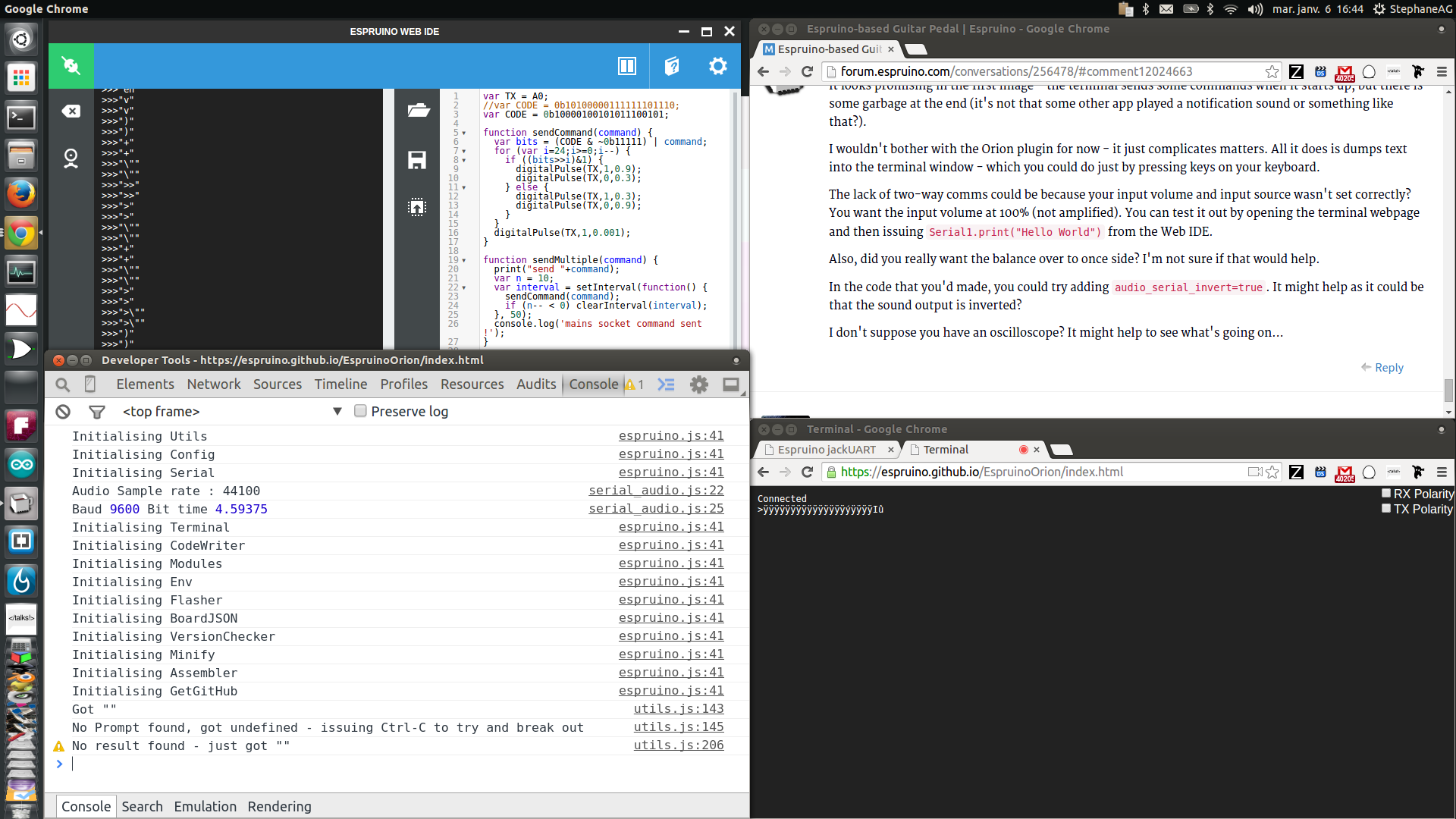Reload the forum.espruino.com page
The height and width of the screenshot is (819, 1456).
coord(808,71)
